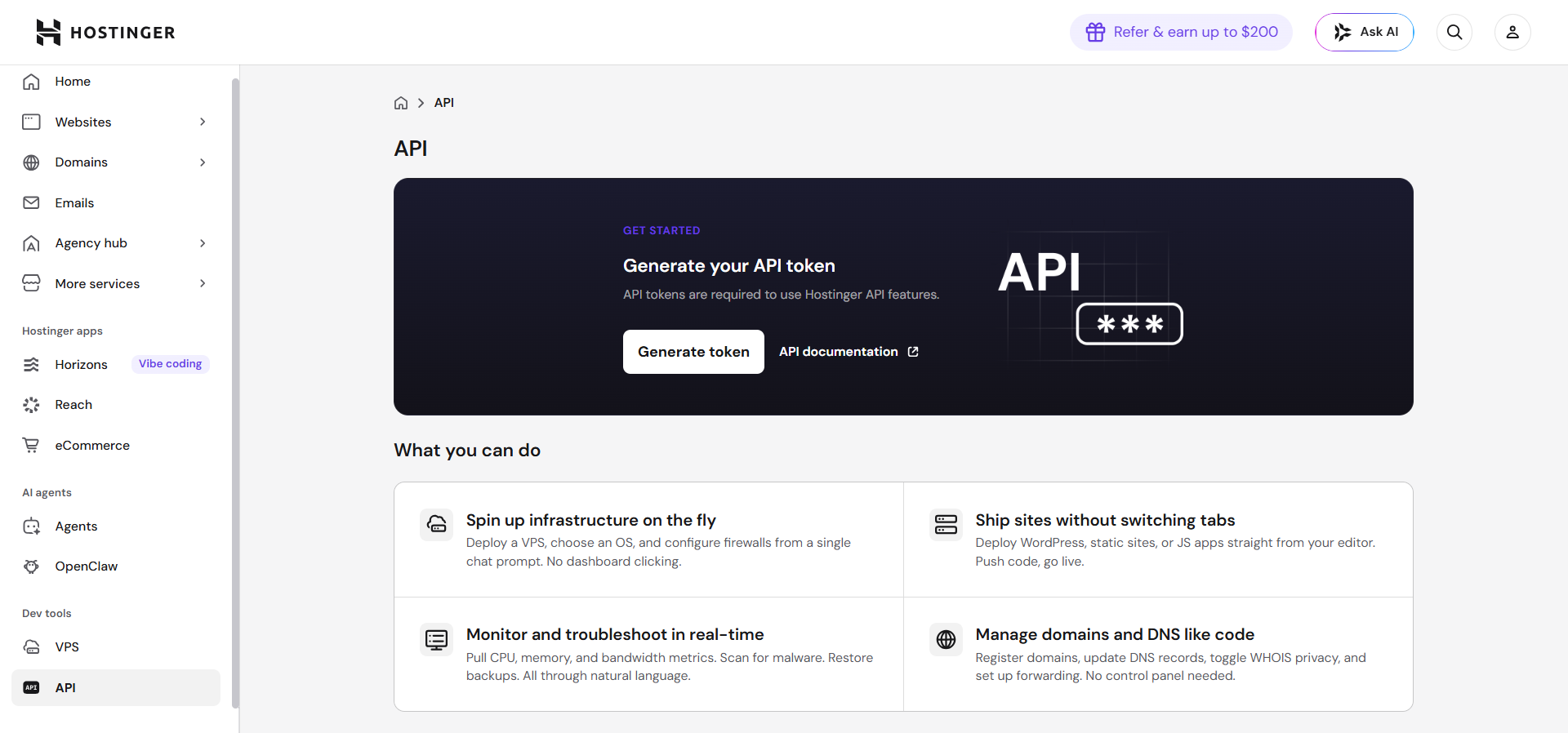Screen dimensions: 1568x733
Task: Click the Horizons waves icon
Action: pyautogui.click(x=31, y=364)
